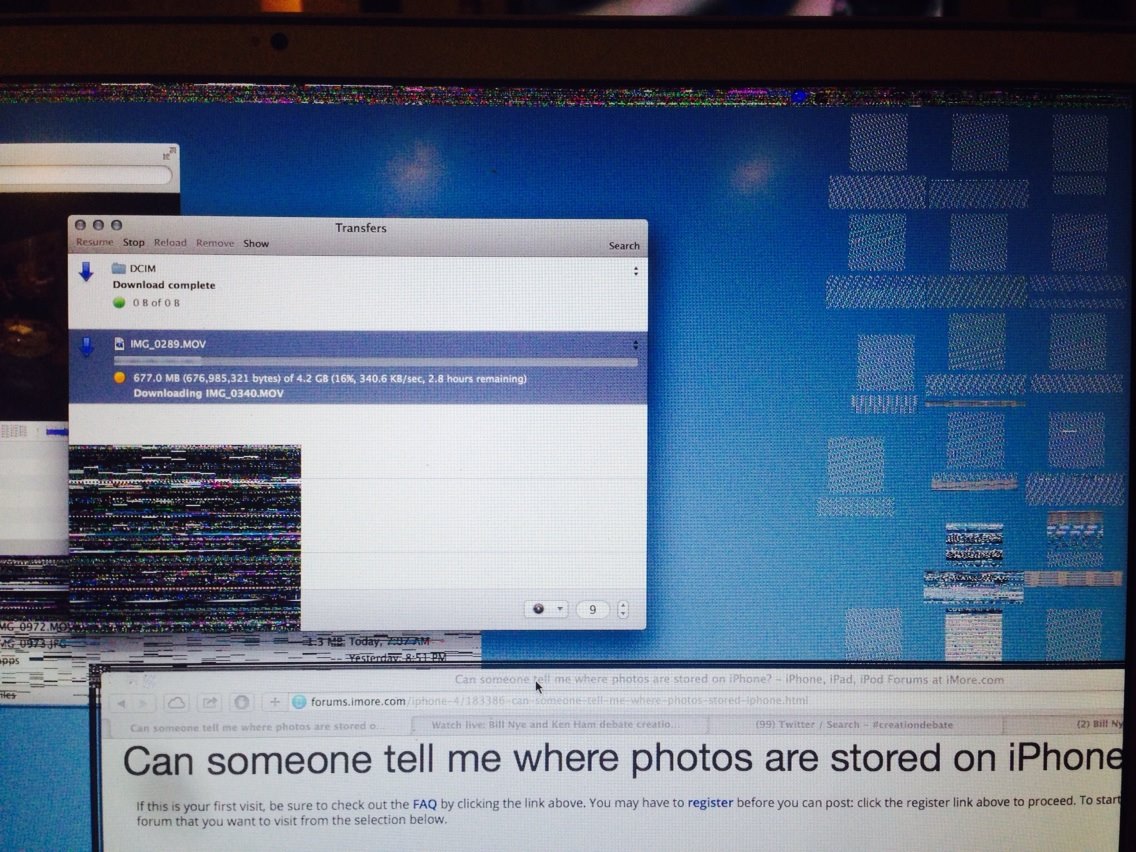Select 'Downloading IMG_0340.MOV' text

[x=208, y=393]
